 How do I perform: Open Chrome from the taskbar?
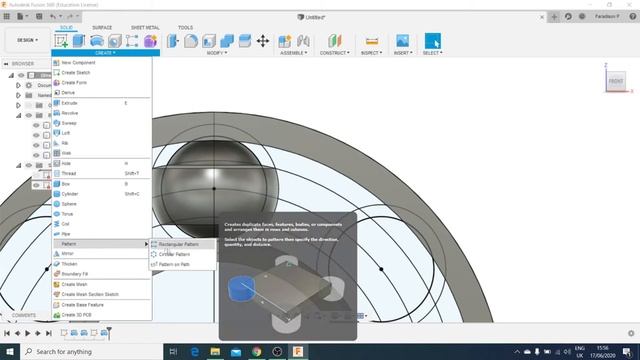tap(256, 351)
